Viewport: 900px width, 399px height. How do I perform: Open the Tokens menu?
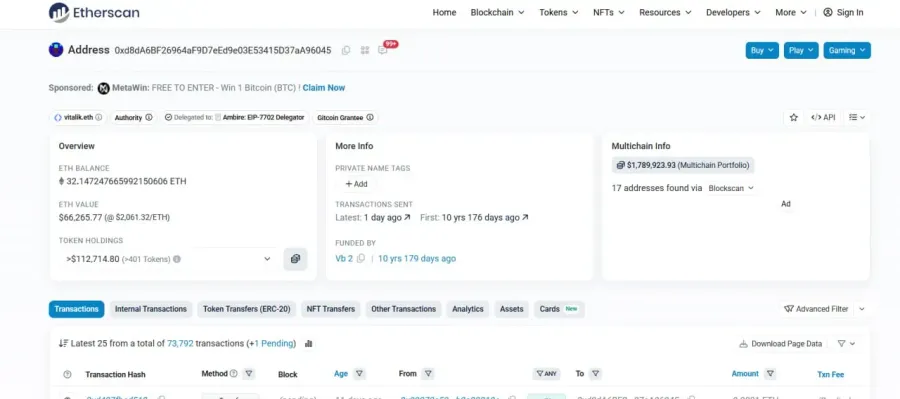[x=558, y=12]
